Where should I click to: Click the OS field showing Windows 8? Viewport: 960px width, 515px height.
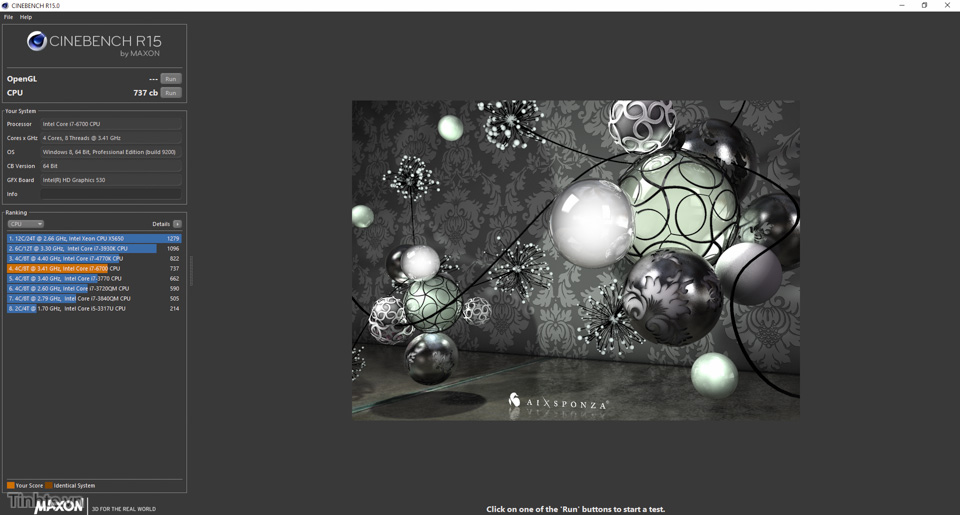(111, 152)
